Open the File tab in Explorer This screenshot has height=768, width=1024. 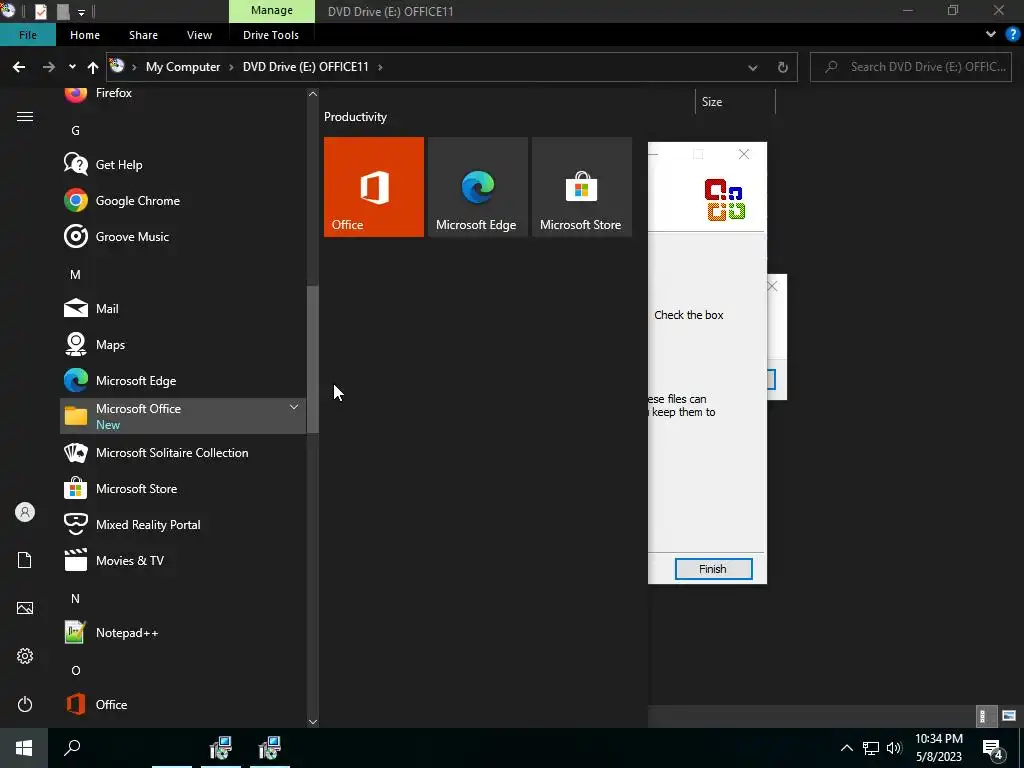click(28, 35)
